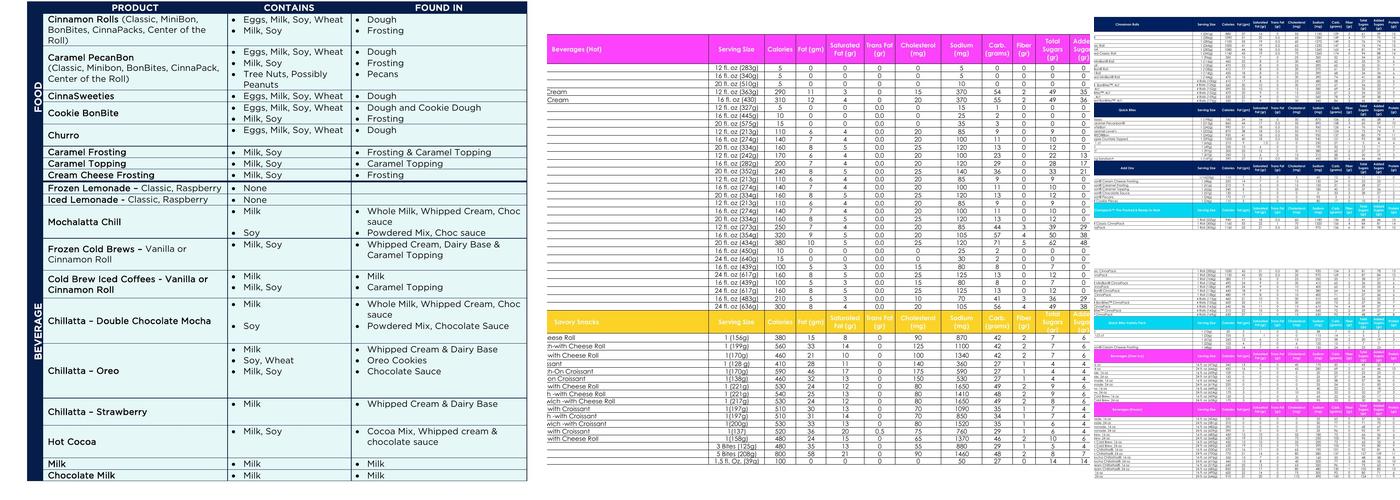Select the 'Dough and Cookie Dough' entry
This screenshot has height=500, width=1400.
(x=424, y=108)
